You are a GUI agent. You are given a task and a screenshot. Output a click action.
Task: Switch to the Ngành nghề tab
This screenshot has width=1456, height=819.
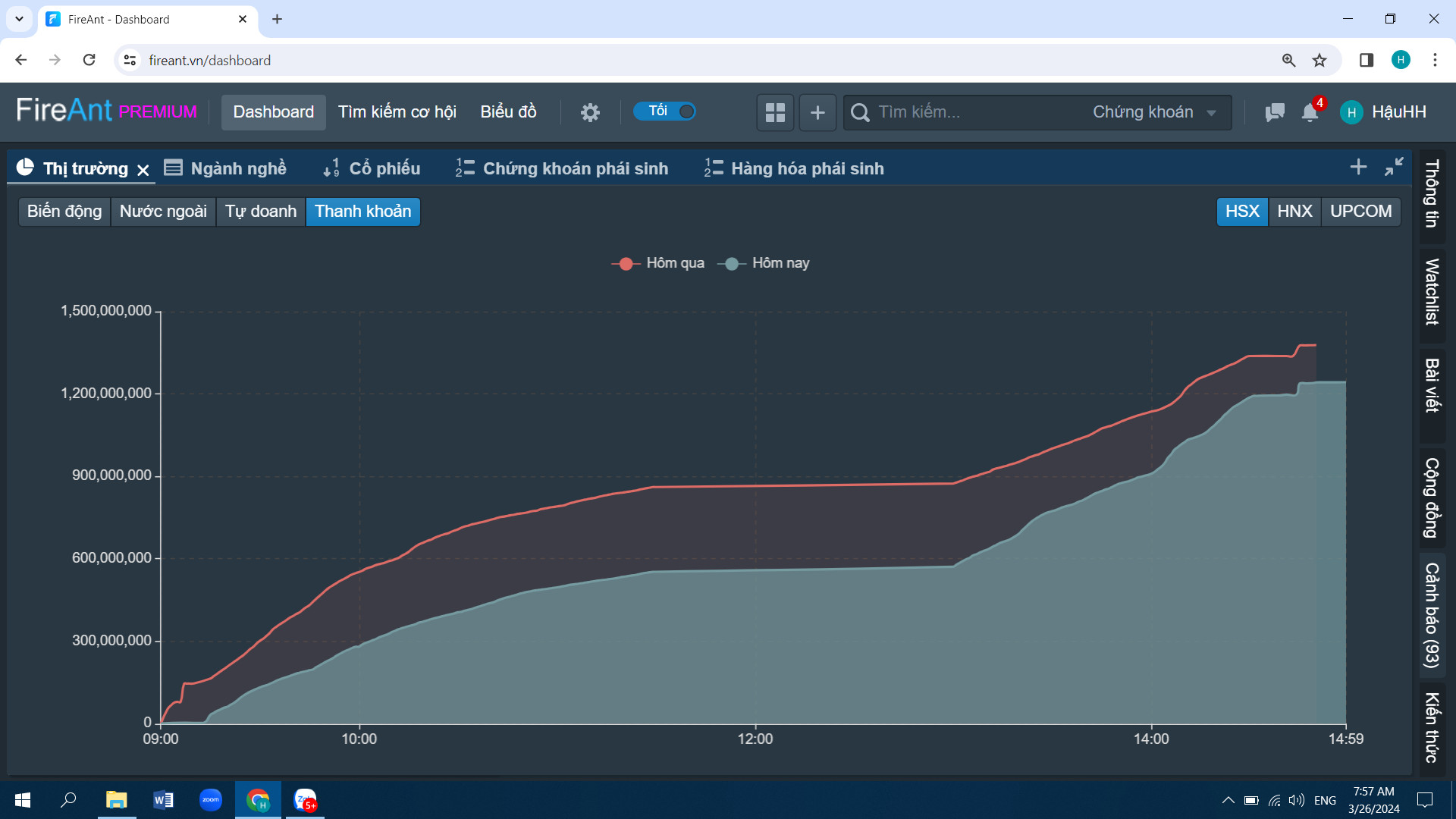225,168
